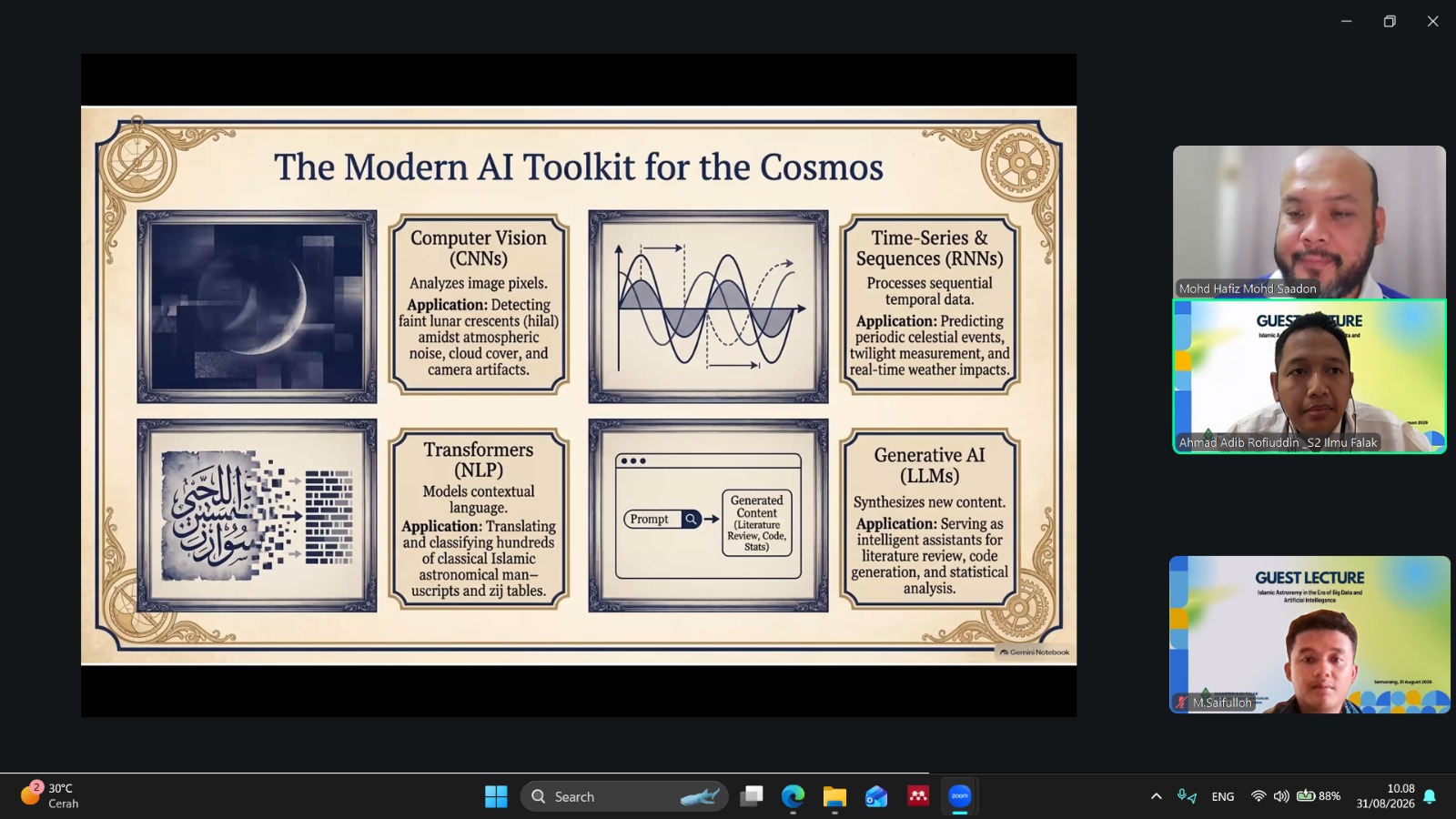Open Task View from the taskbar

752,796
